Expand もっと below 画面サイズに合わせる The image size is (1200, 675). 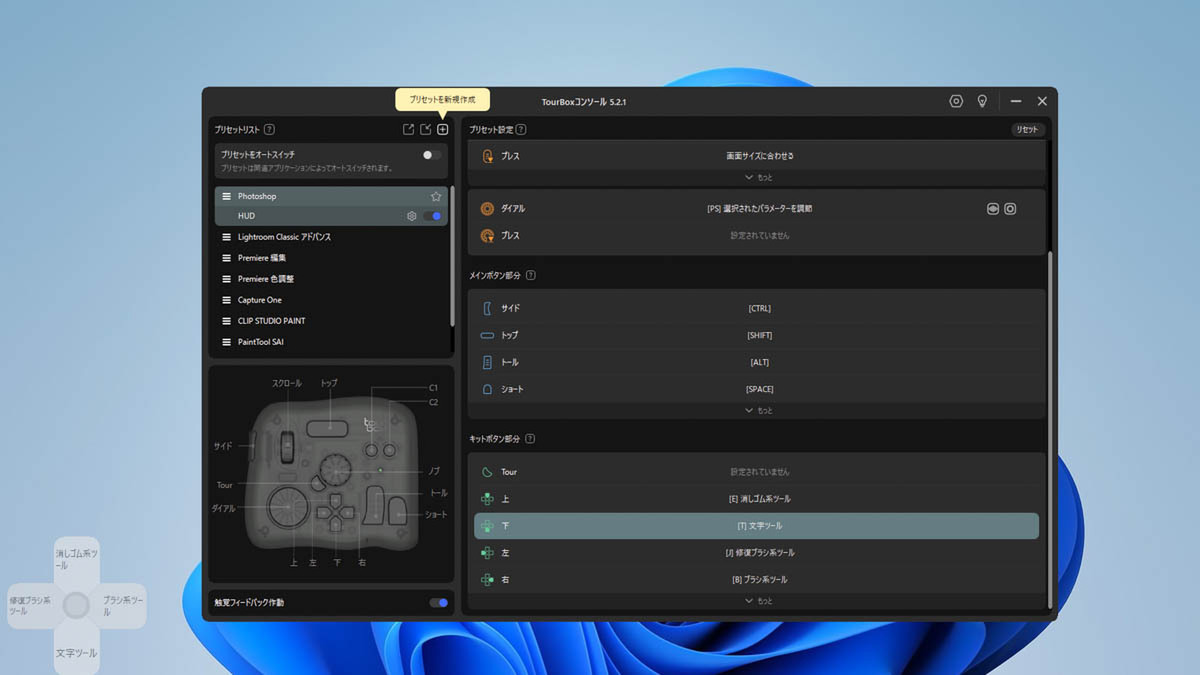point(758,178)
